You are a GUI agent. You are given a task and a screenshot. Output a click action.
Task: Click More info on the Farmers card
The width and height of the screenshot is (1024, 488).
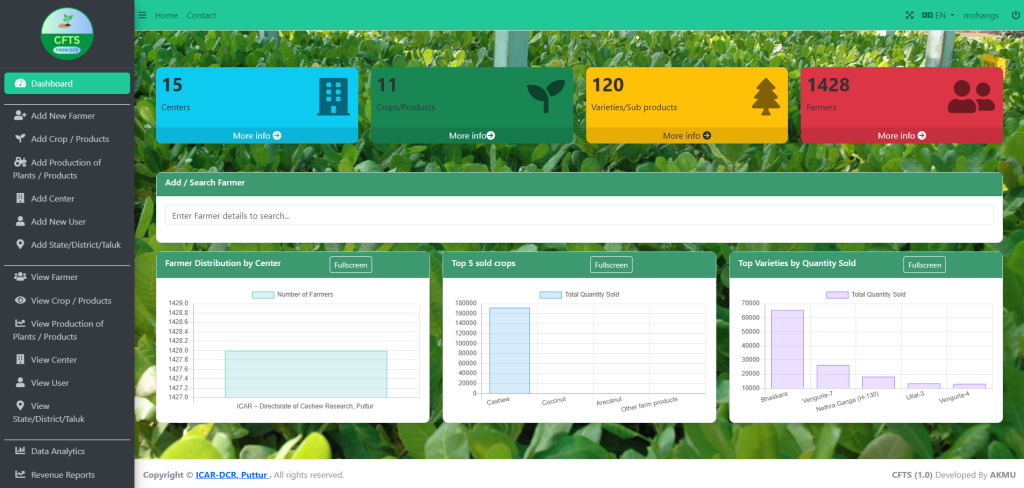901,135
